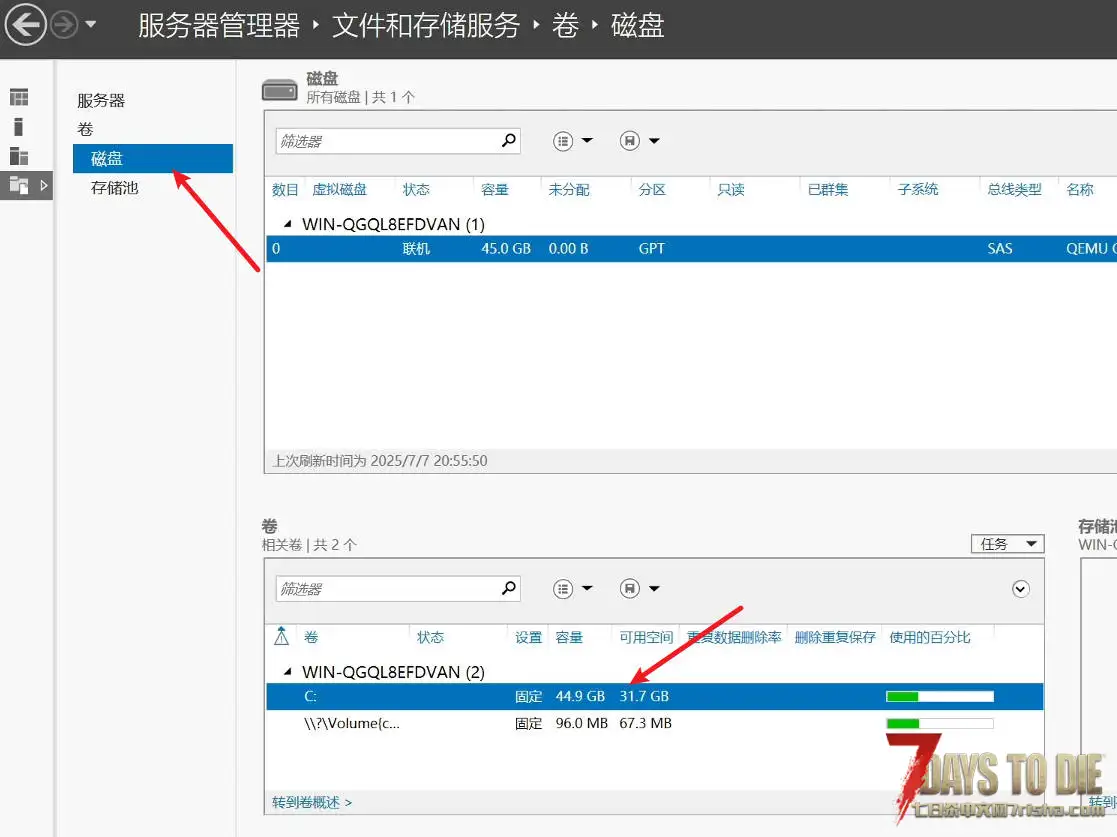This screenshot has height=837, width=1117.
Task: Sort disks by 容量 column header
Action: pyautogui.click(x=494, y=189)
